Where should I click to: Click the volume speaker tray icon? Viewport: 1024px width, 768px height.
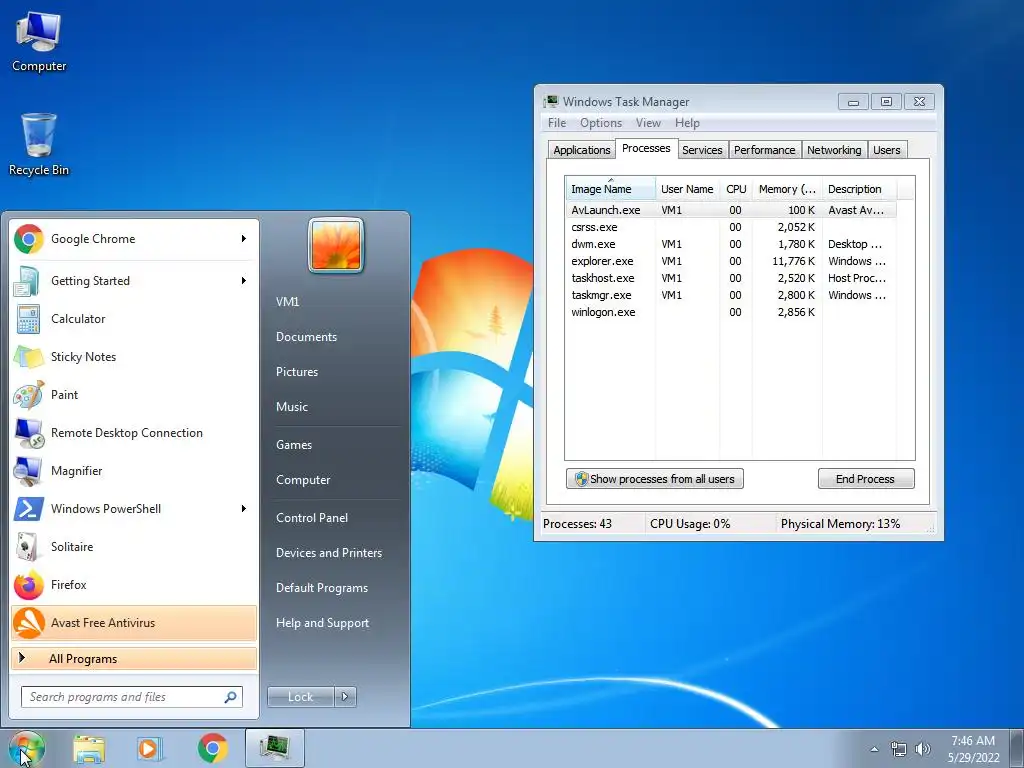point(923,749)
